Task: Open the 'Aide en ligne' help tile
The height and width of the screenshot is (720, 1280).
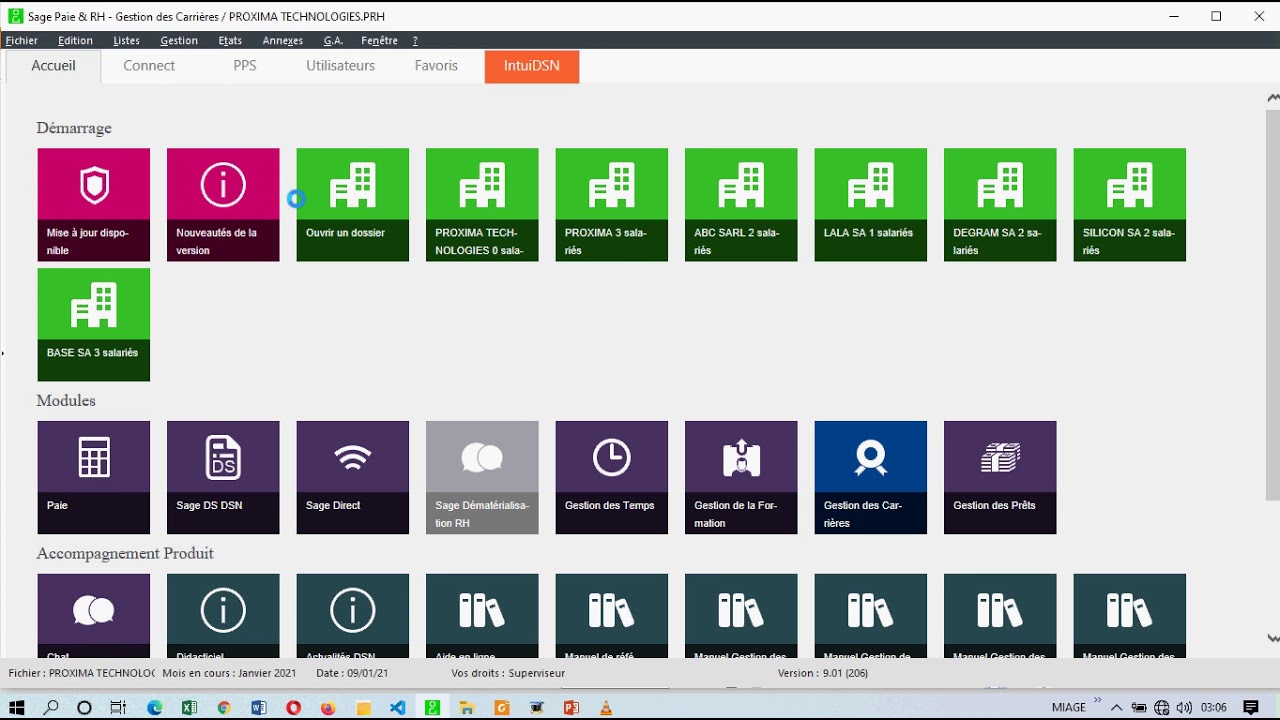Action: tap(482, 616)
